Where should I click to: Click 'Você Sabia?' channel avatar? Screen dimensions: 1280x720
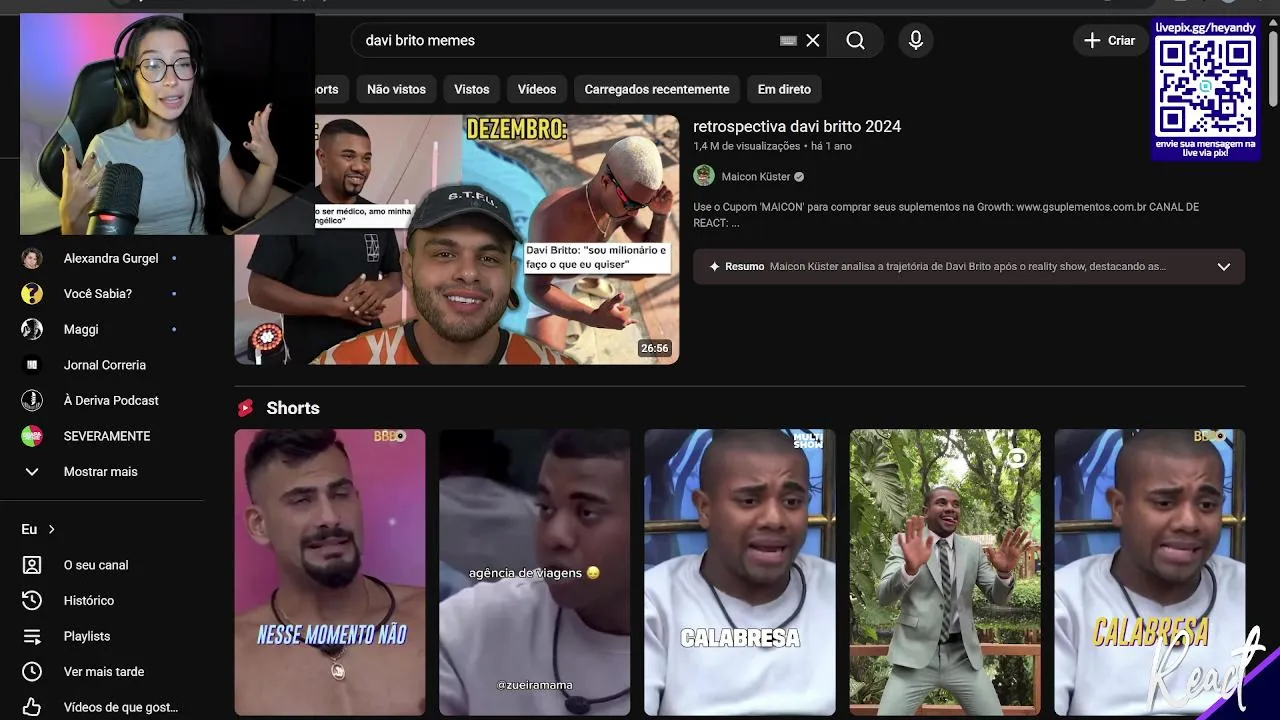point(32,294)
